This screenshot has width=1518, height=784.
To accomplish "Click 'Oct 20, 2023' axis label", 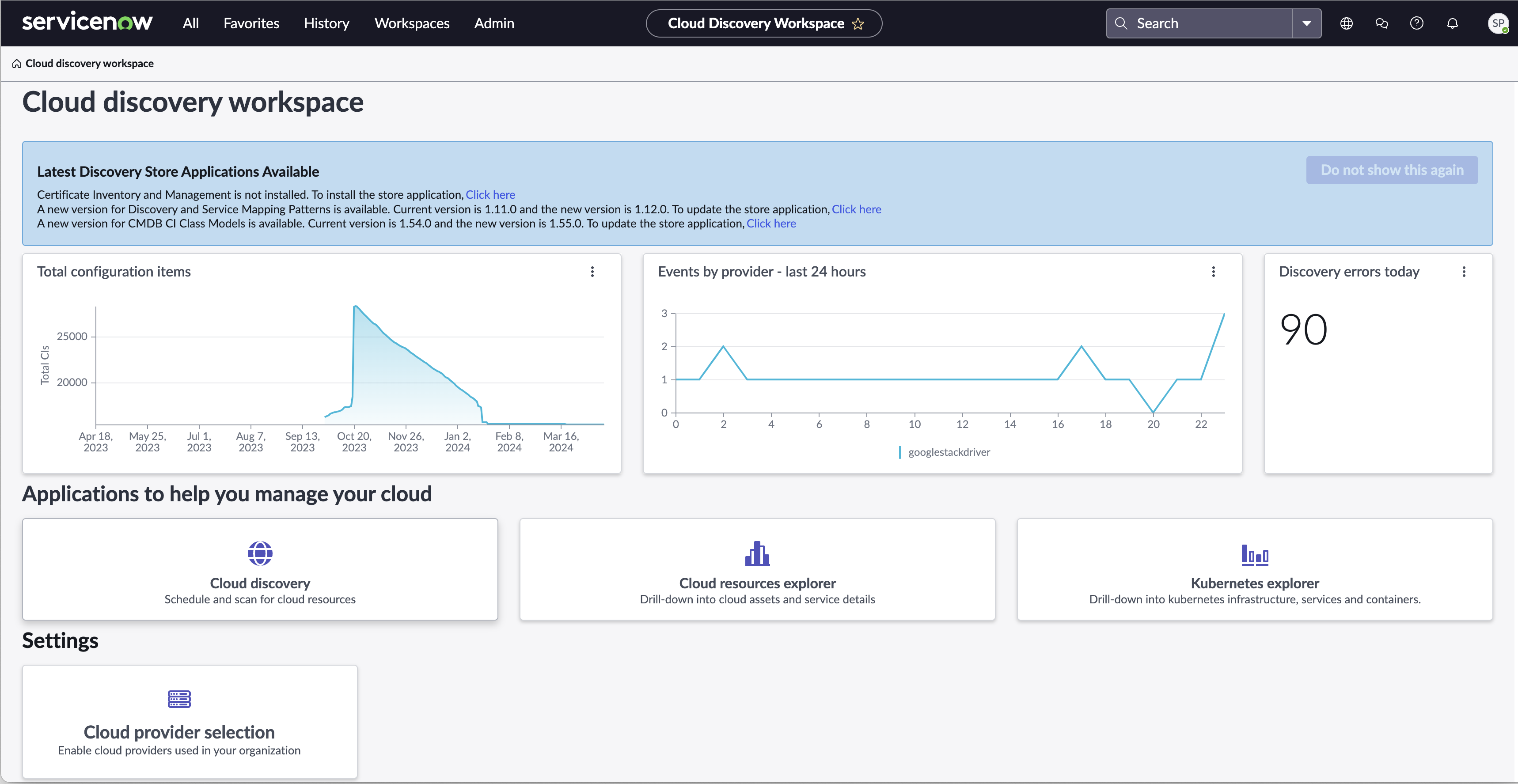I will [x=353, y=442].
